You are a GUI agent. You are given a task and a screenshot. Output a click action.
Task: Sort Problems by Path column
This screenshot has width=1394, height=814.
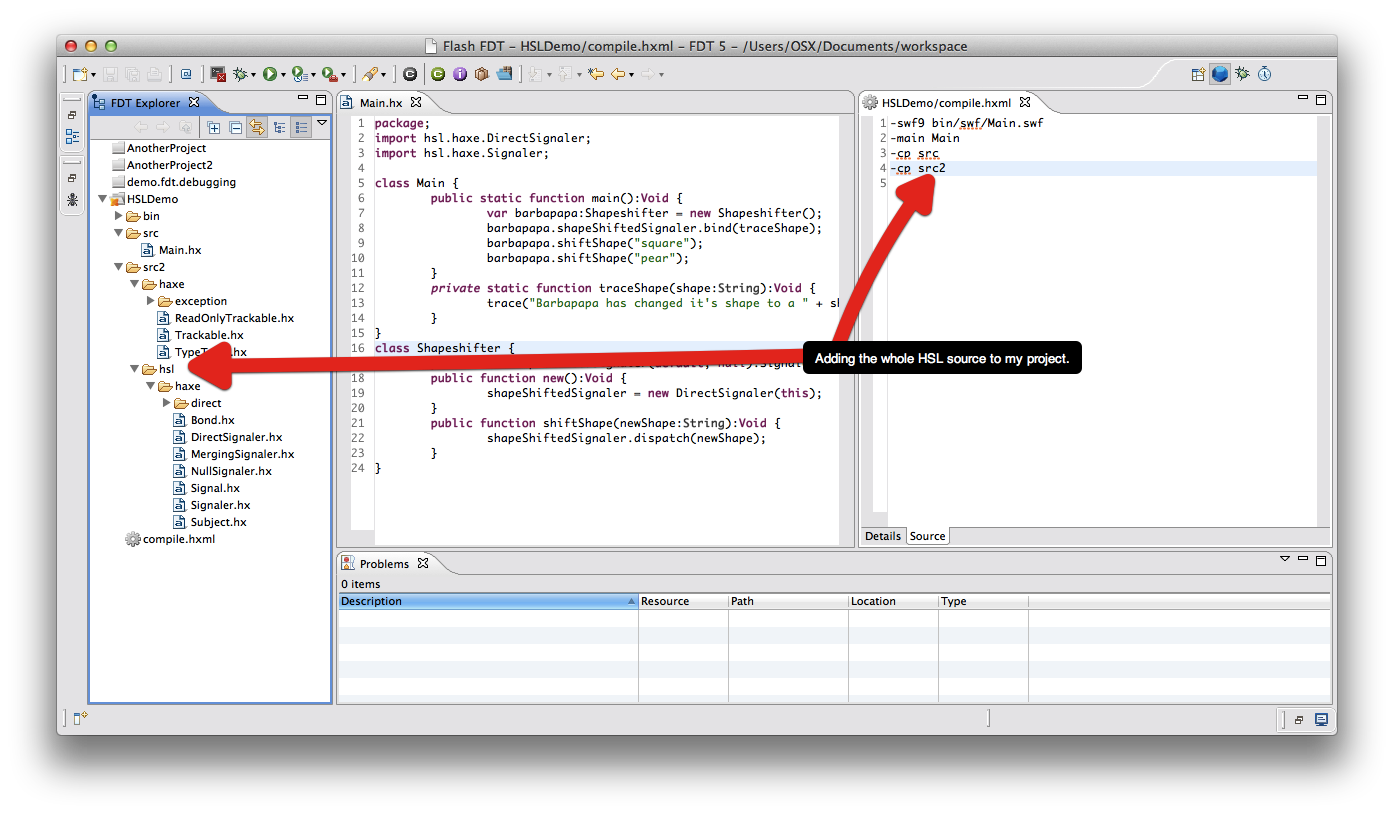click(x=788, y=601)
